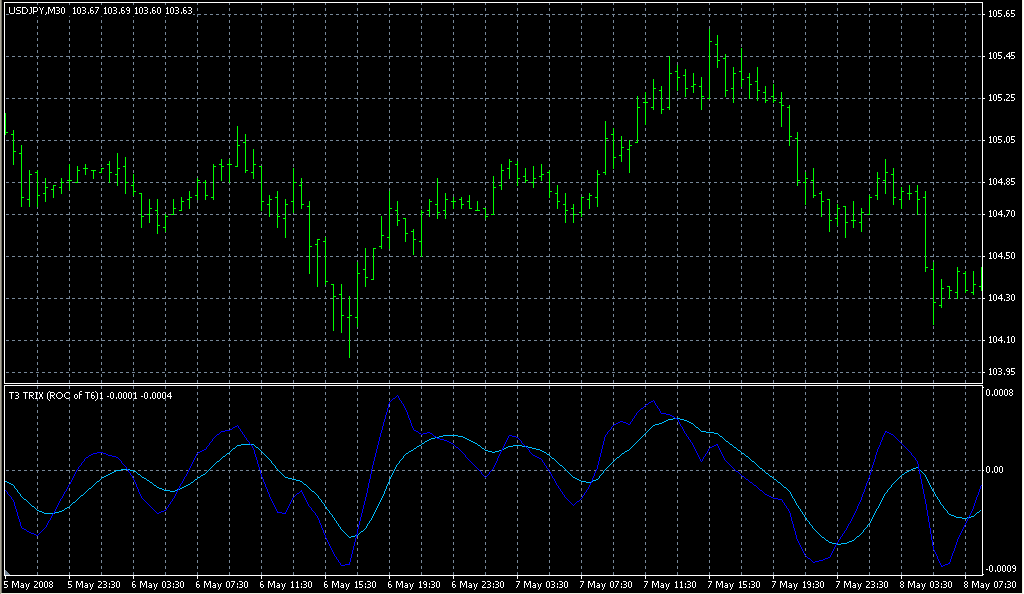The height and width of the screenshot is (594, 1024).
Task: Click the 7 May 15:30 time axis label
Action: 736,584
